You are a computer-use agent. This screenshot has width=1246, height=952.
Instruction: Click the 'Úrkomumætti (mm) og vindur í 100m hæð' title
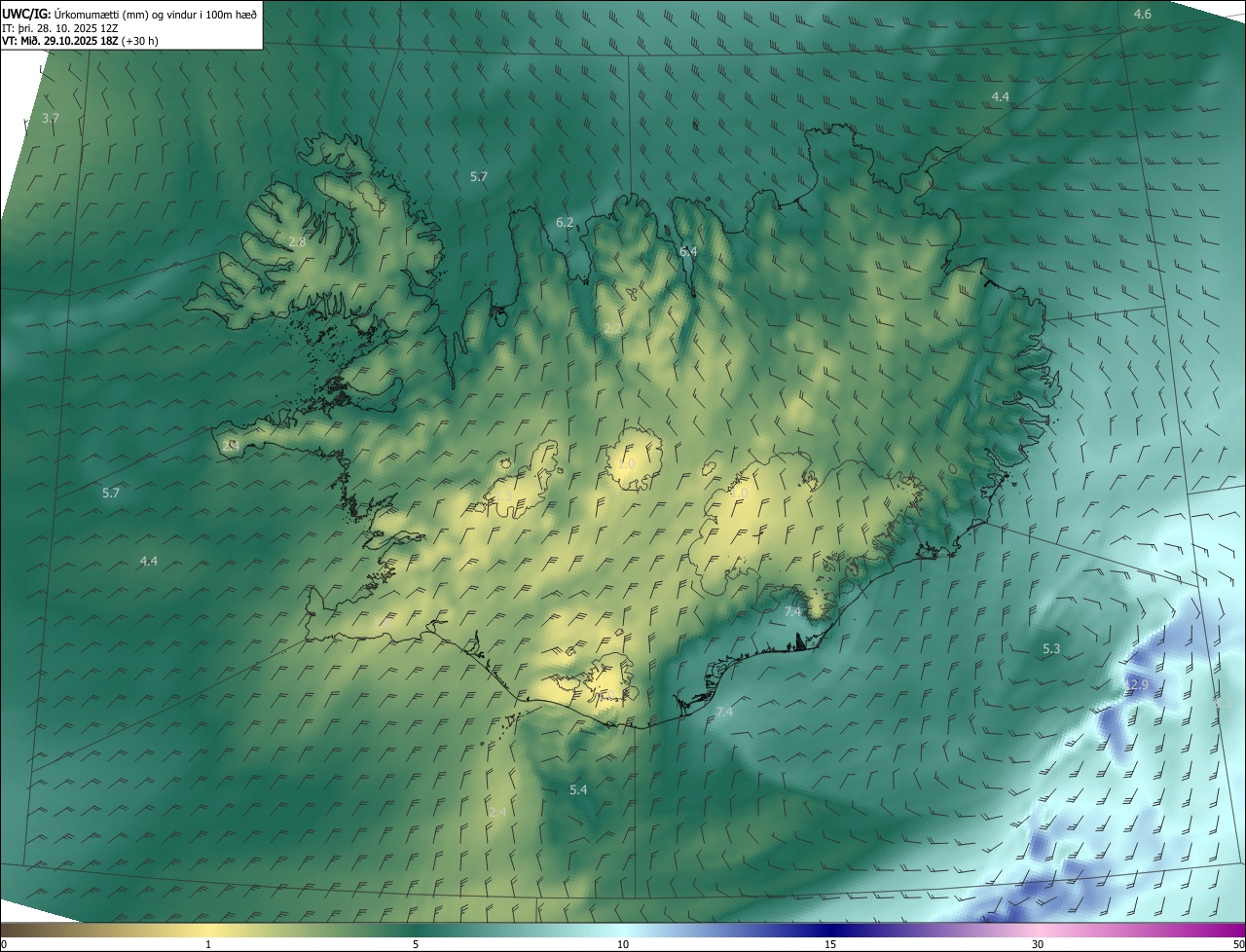pos(154,14)
